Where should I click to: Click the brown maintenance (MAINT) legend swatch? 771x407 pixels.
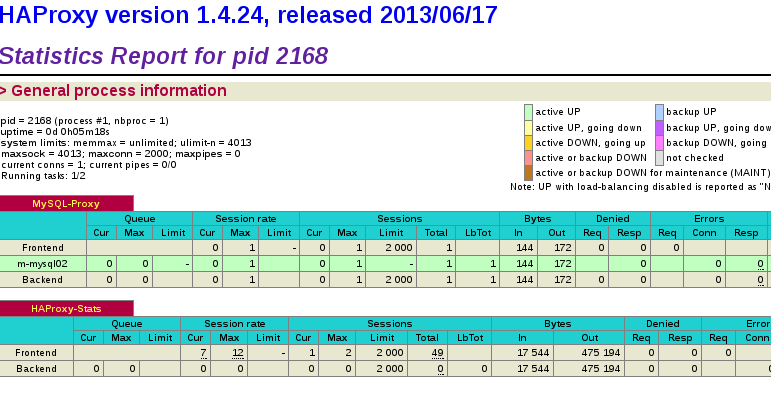[x=529, y=173]
